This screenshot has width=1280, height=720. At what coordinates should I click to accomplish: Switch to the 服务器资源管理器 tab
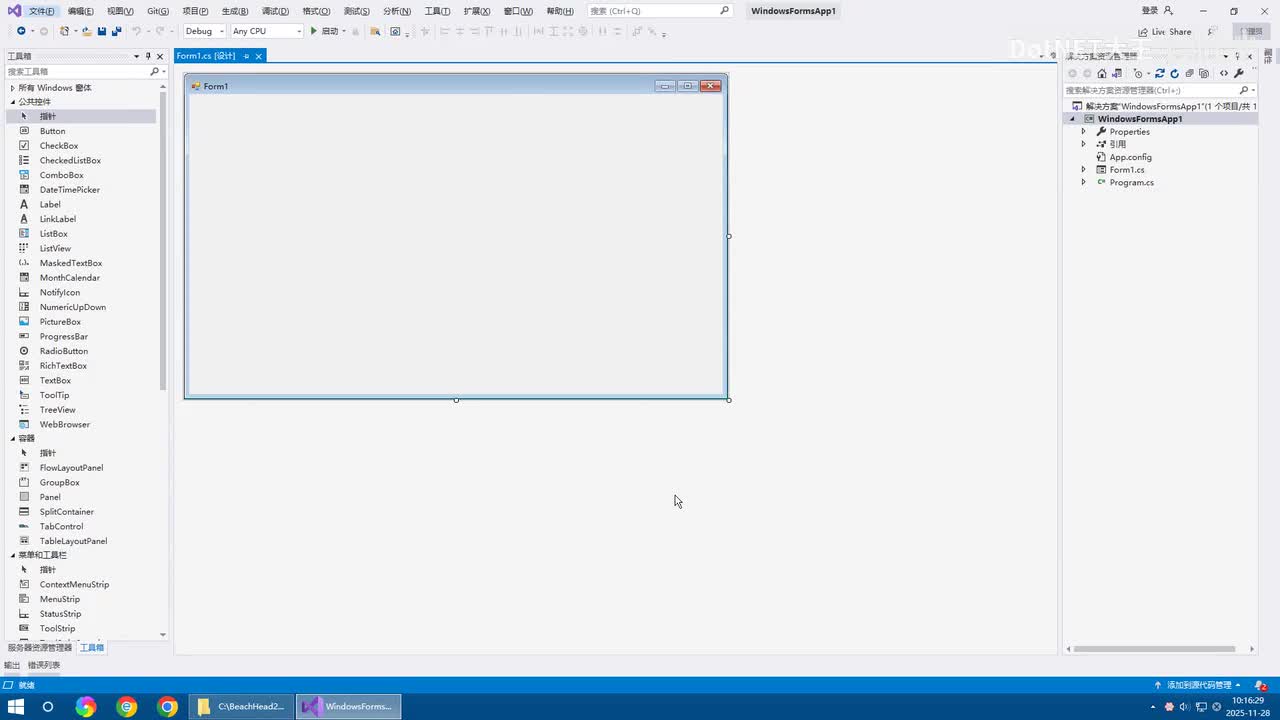40,648
